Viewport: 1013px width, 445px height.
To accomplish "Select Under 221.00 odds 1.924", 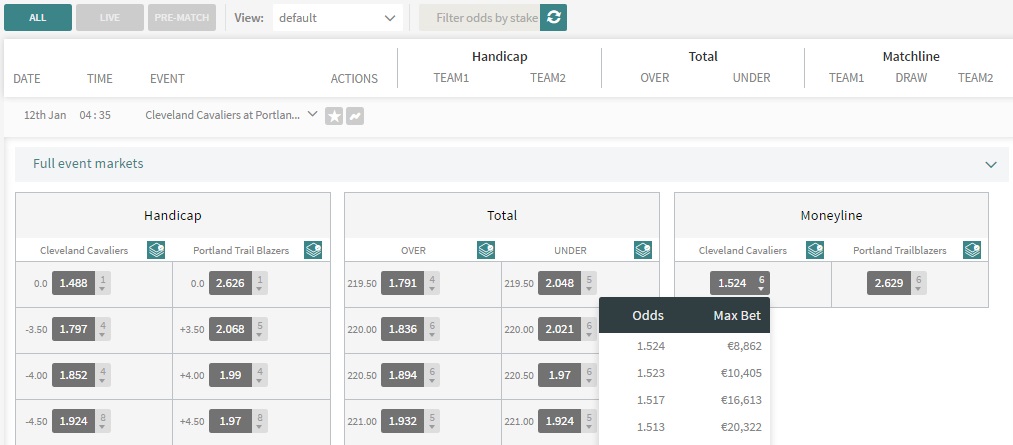I will (559, 421).
